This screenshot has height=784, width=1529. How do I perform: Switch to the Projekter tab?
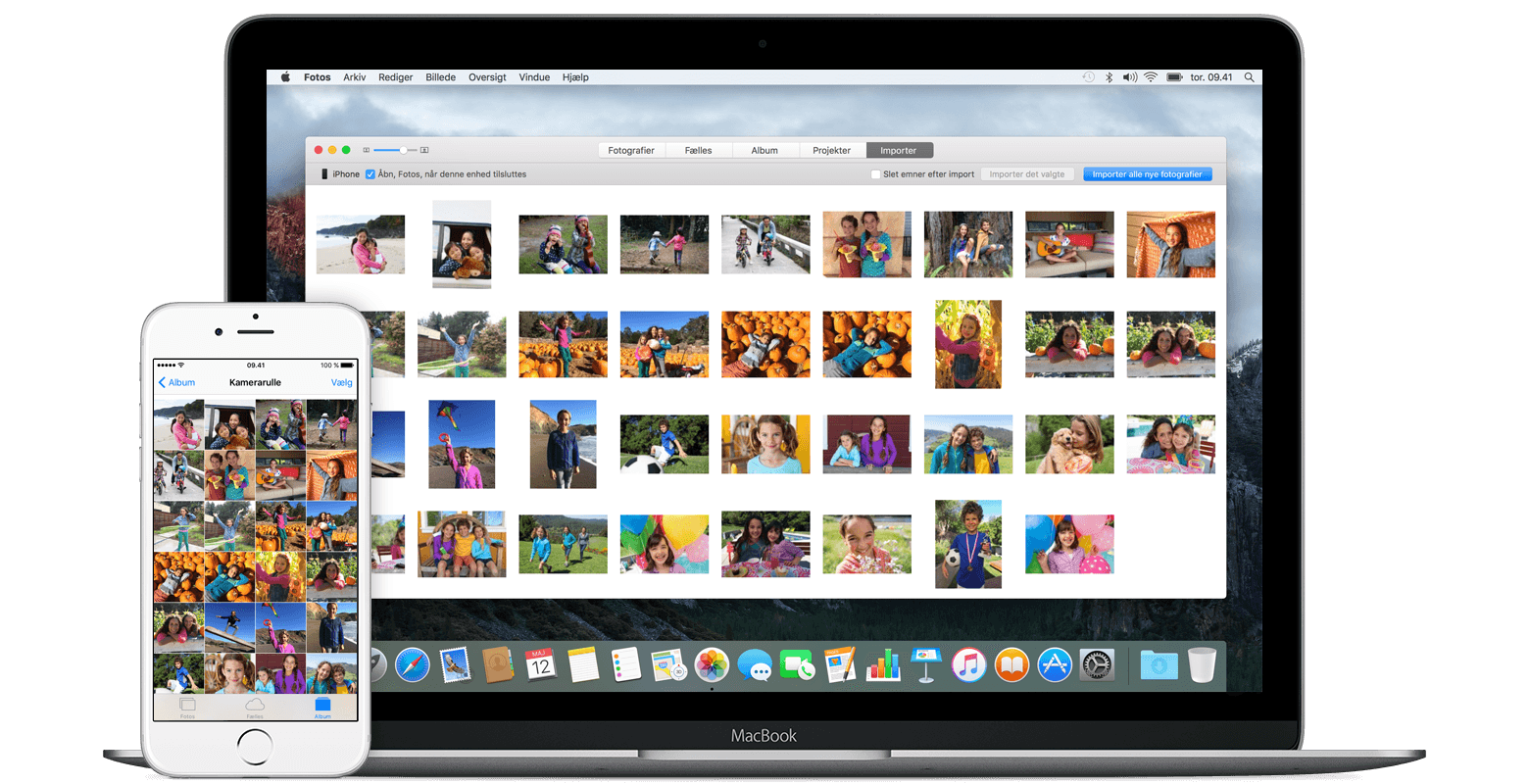point(831,150)
